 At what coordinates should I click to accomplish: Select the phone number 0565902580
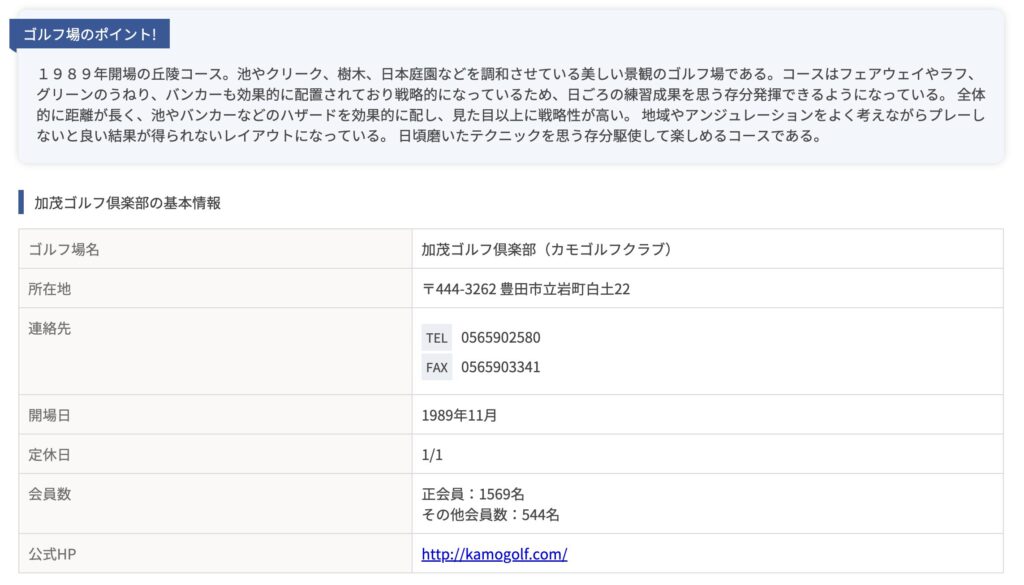click(x=500, y=338)
